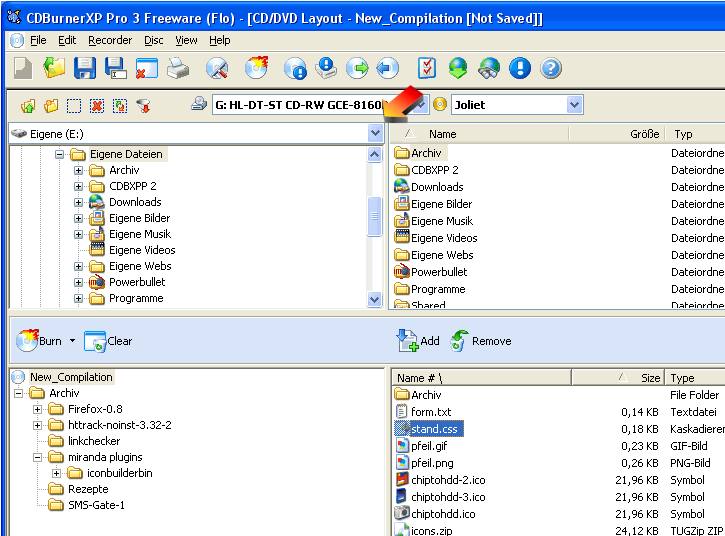Viewport: 725px width, 536px height.
Task: Click the erase disc tools icon
Action: tap(217, 68)
